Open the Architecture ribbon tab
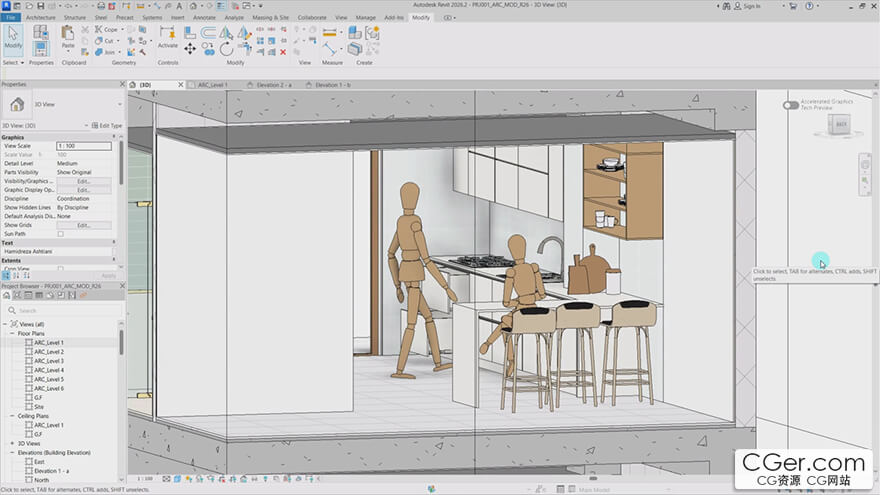The height and width of the screenshot is (495, 880). tap(40, 17)
